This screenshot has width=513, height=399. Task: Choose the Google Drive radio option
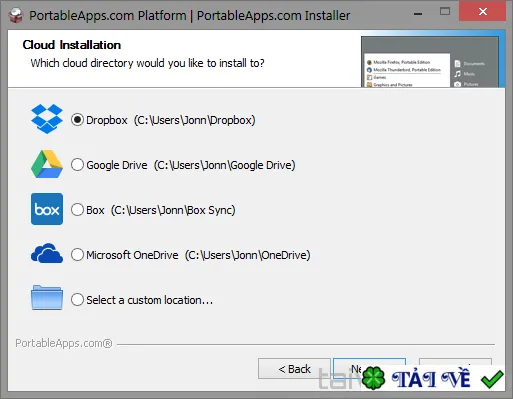[77, 165]
